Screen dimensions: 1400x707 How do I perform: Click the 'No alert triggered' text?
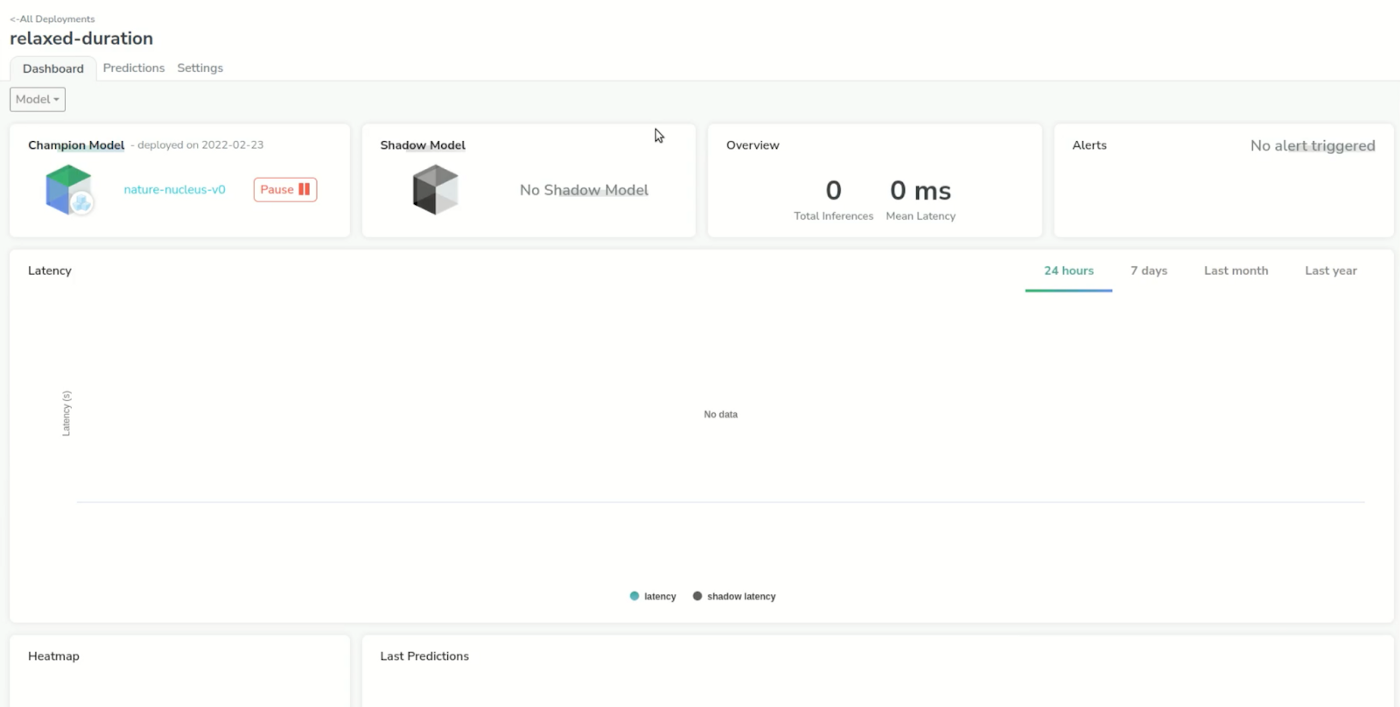coord(1313,146)
